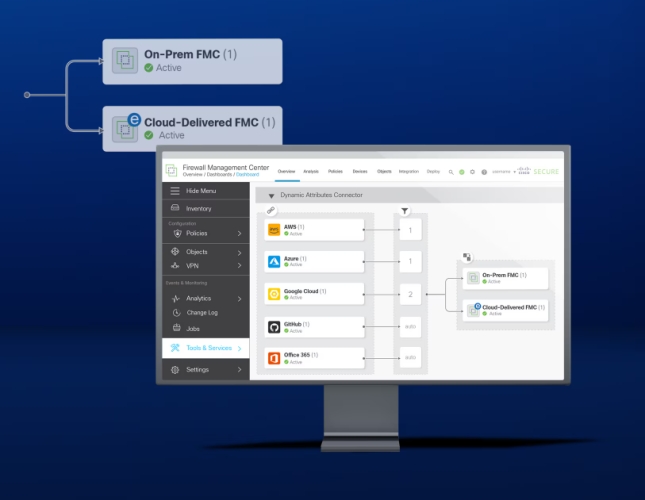Screen dimensions: 645x500
Task: Open the filter funnel icon
Action: point(405,211)
